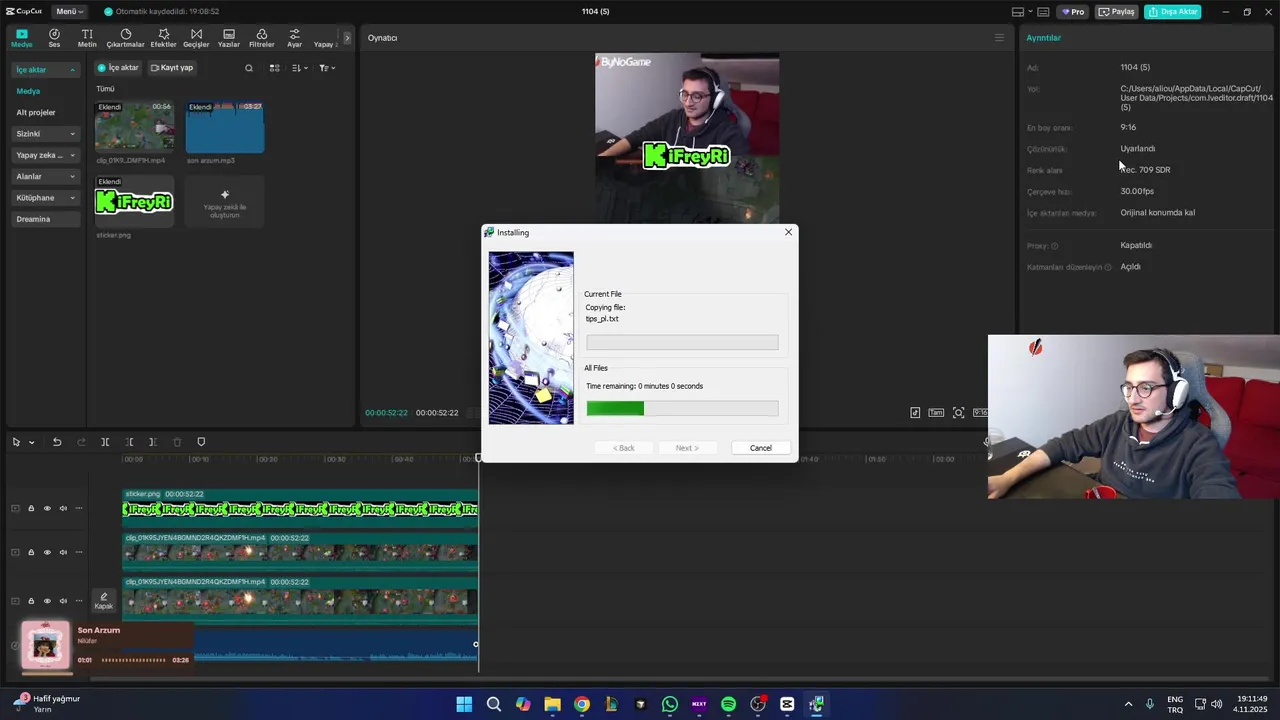Click the All Files installation progress bar
The image size is (1280, 720).
[682, 408]
